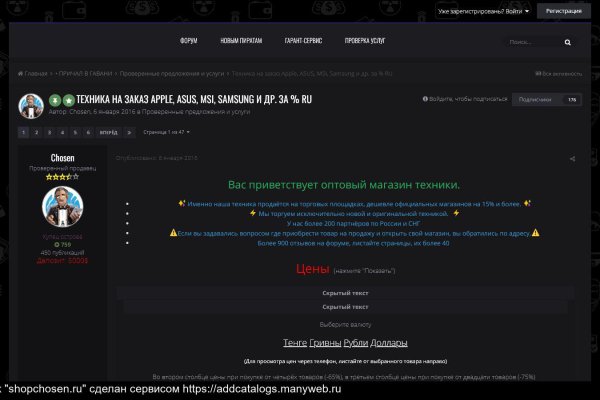The width and height of the screenshot is (600, 400).
Task: Go to page 6 of the topic
Action: [x=88, y=132]
